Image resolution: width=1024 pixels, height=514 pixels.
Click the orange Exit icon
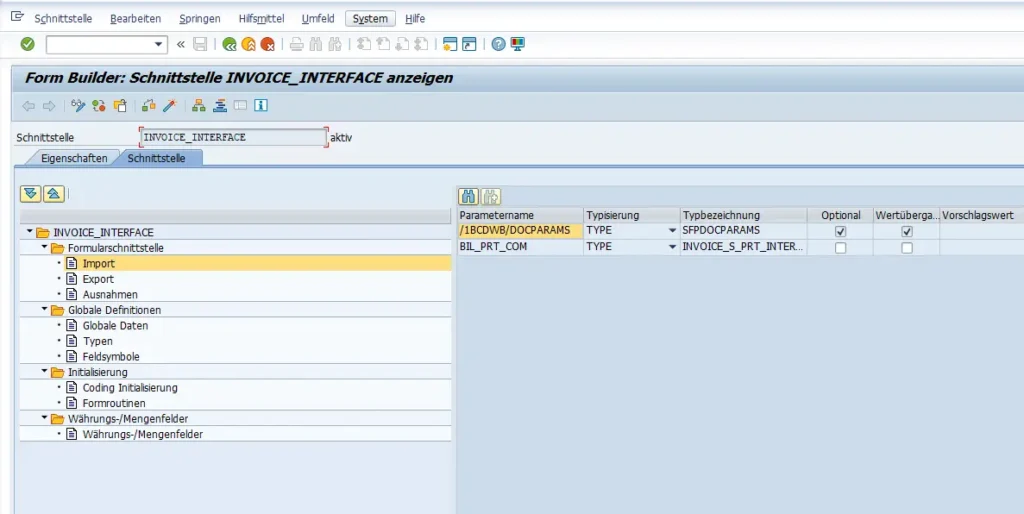click(248, 44)
